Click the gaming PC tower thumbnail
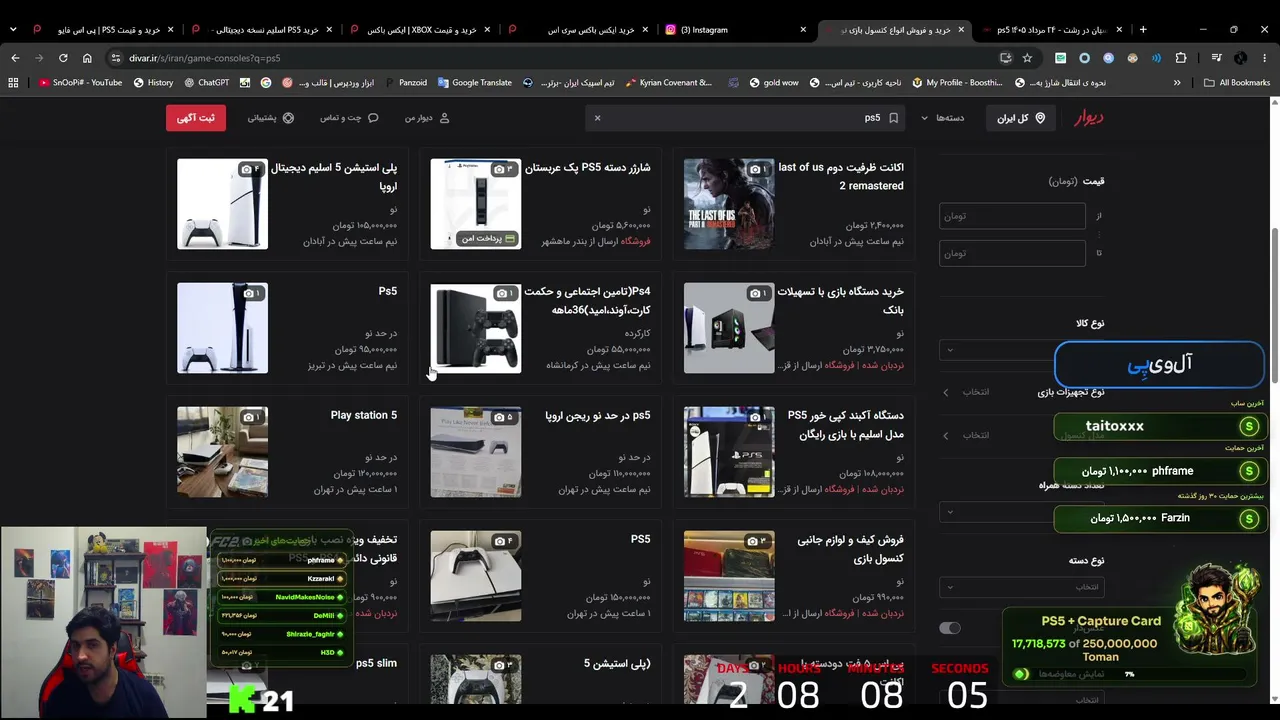Image resolution: width=1280 pixels, height=720 pixels. click(729, 328)
